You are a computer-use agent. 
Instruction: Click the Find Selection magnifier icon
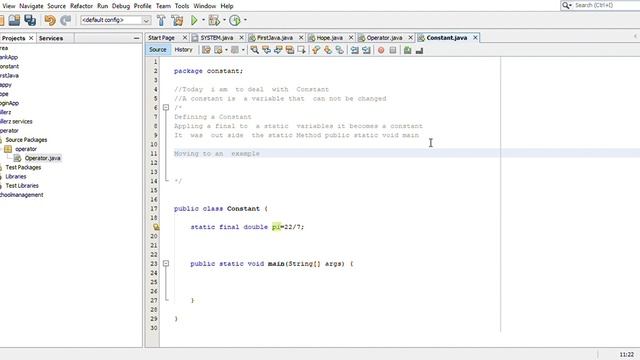pos(254,50)
